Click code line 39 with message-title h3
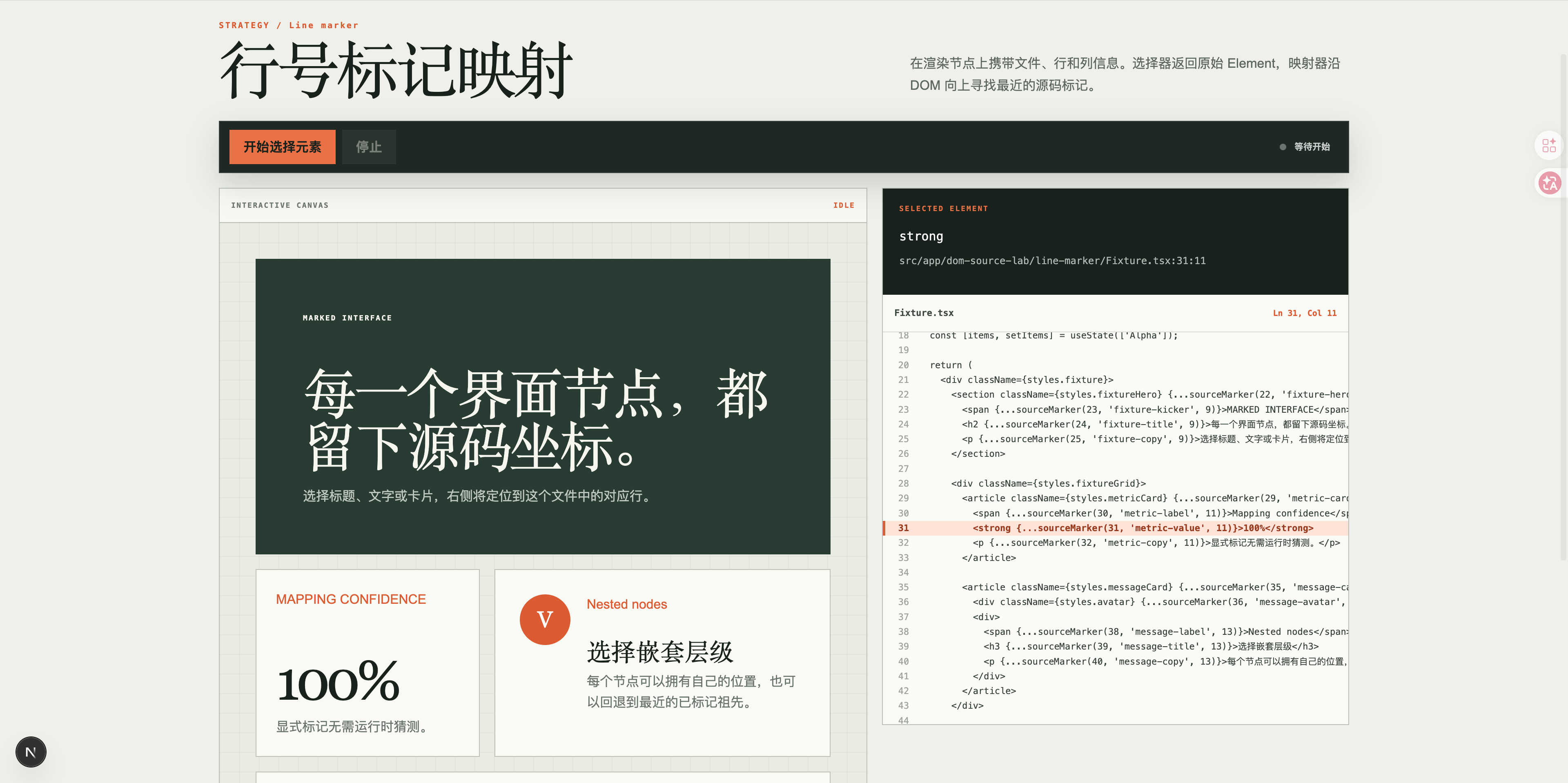 click(1115, 646)
